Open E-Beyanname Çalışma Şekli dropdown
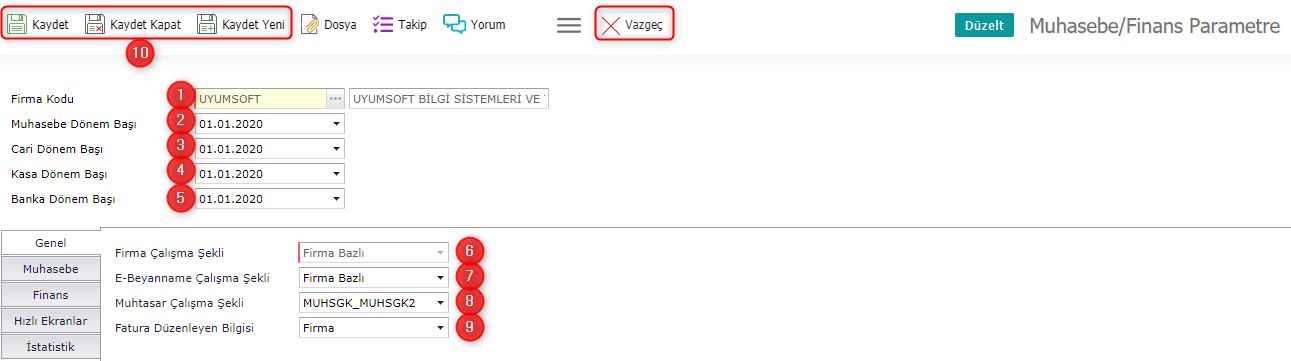The image size is (1291, 361). [x=440, y=278]
